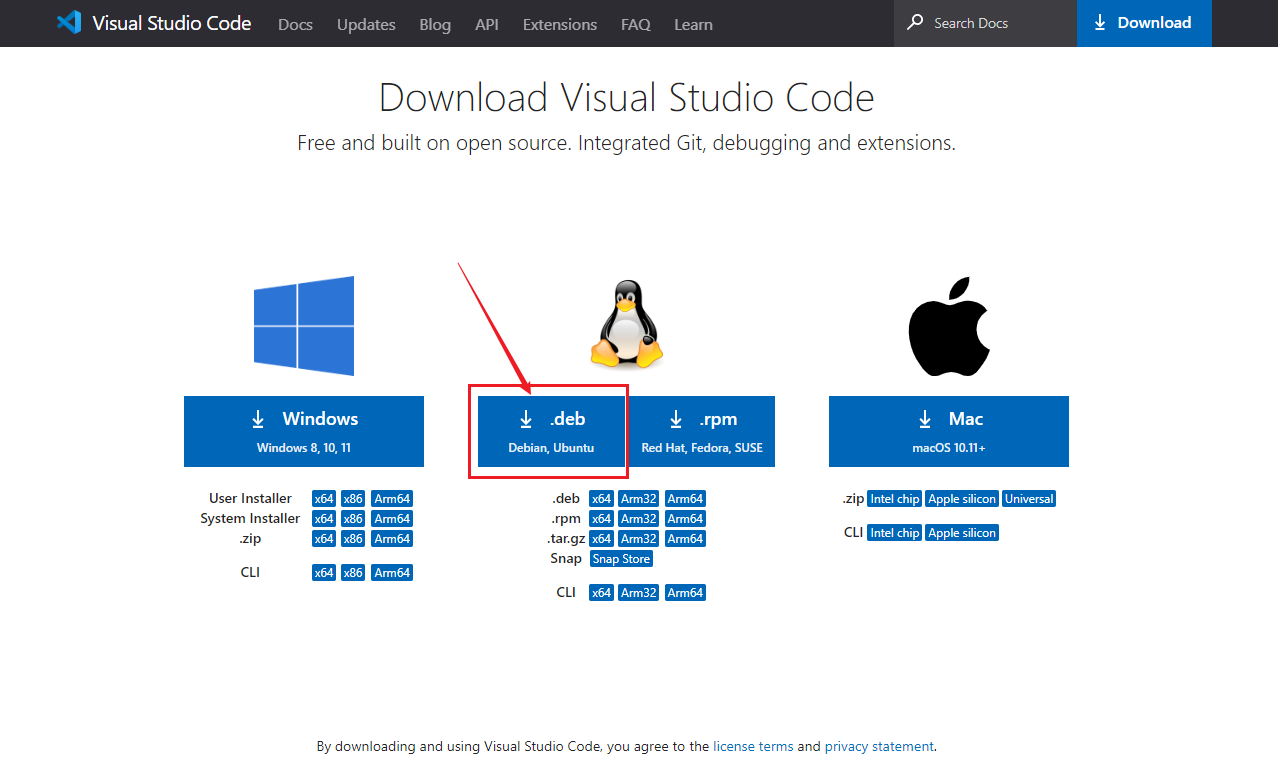This screenshot has width=1278, height=770.
Task: Click the 'System Installer' label
Action: [250, 518]
